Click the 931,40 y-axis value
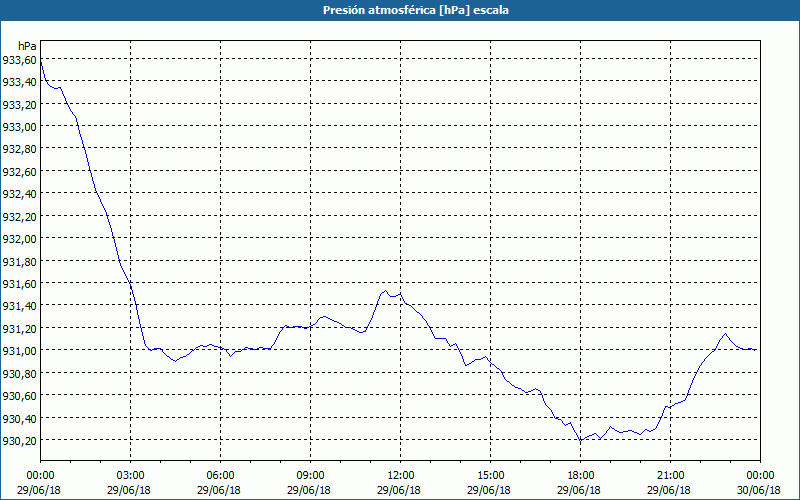This screenshot has height=500, width=800. (x=19, y=306)
